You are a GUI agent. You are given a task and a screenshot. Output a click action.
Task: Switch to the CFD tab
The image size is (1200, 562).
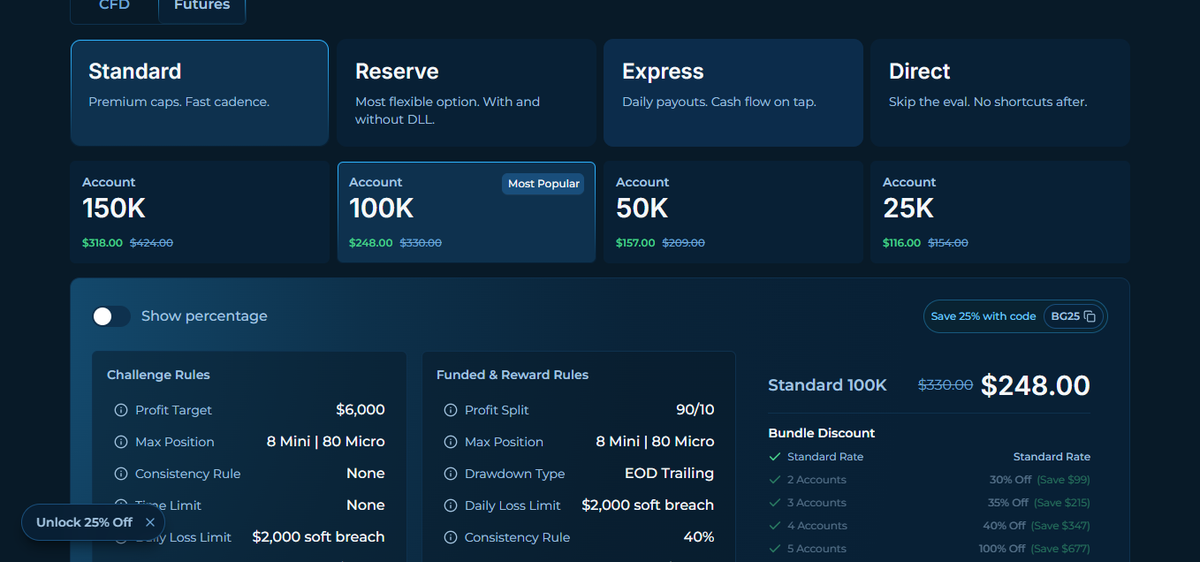click(x=114, y=6)
